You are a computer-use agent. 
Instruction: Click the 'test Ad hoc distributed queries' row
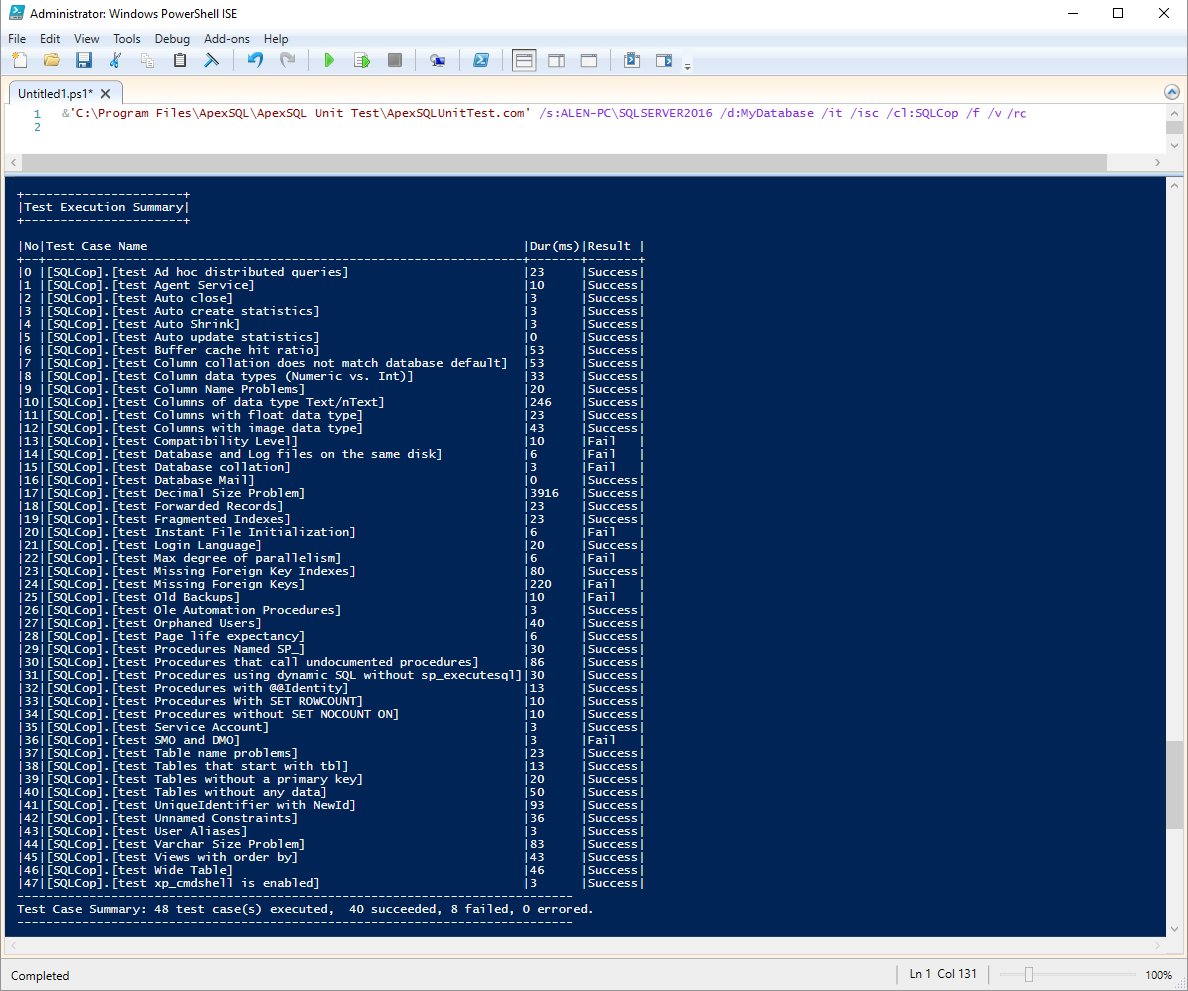pos(330,272)
